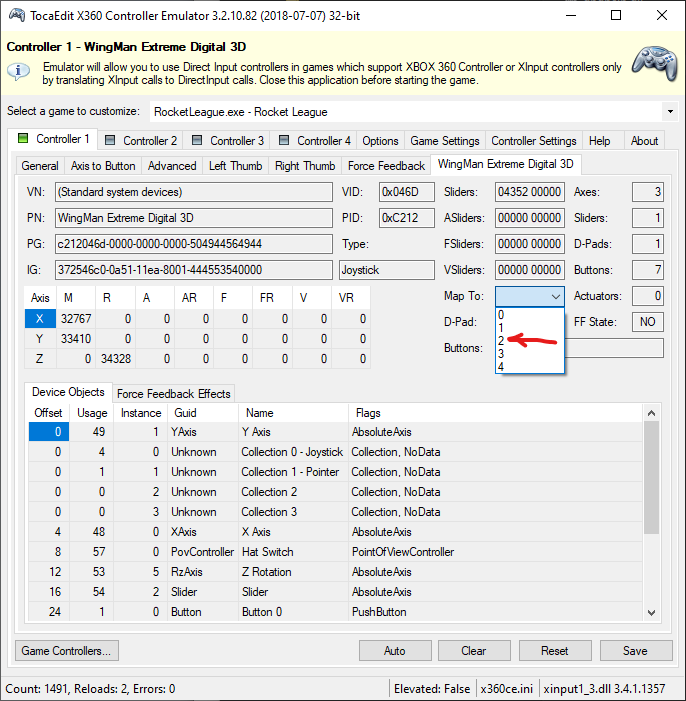The image size is (686, 701).
Task: Click x360ce.ini in the status bar
Action: click(507, 689)
